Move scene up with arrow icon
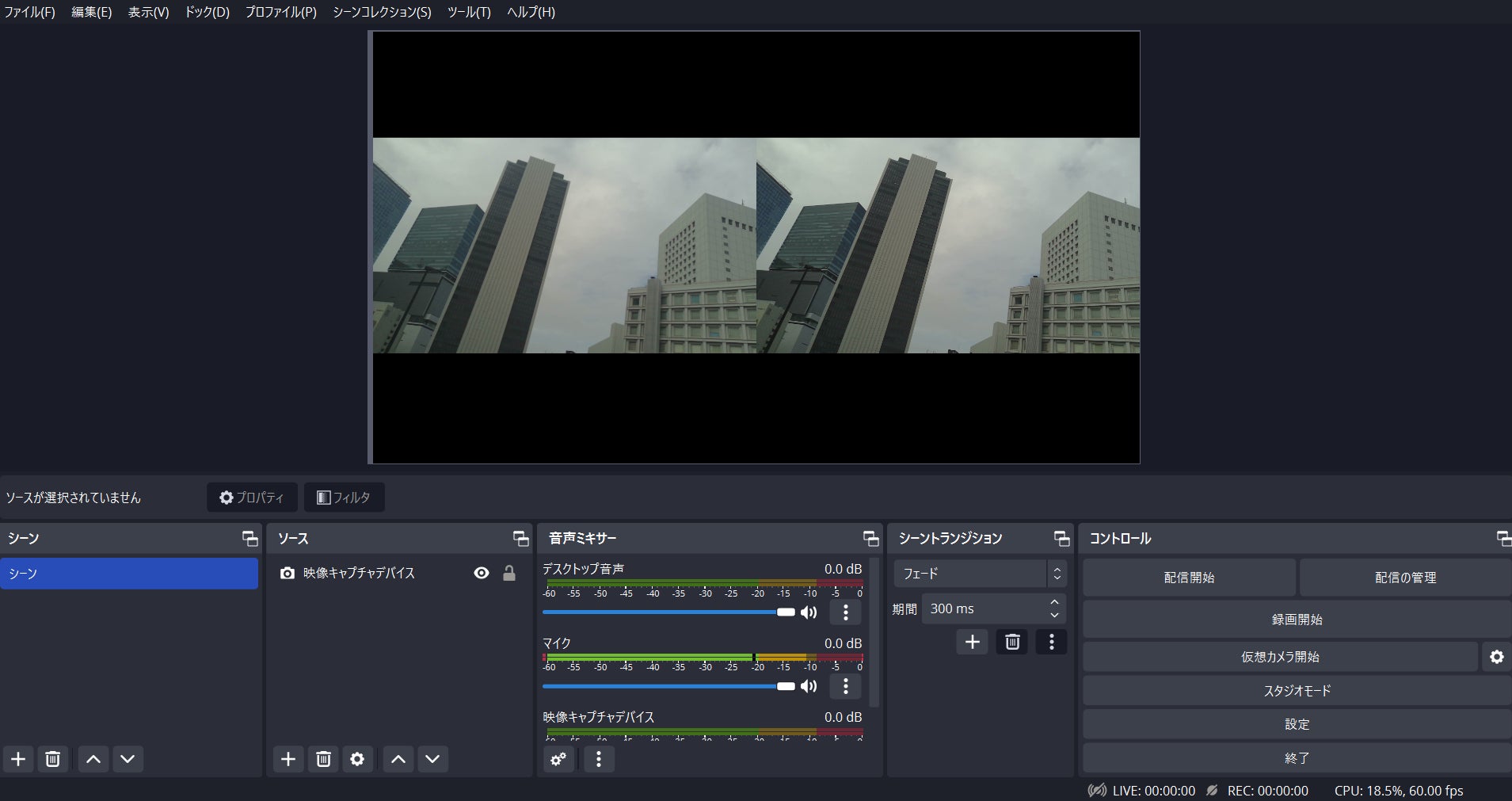This screenshot has width=1512, height=801. tap(93, 759)
